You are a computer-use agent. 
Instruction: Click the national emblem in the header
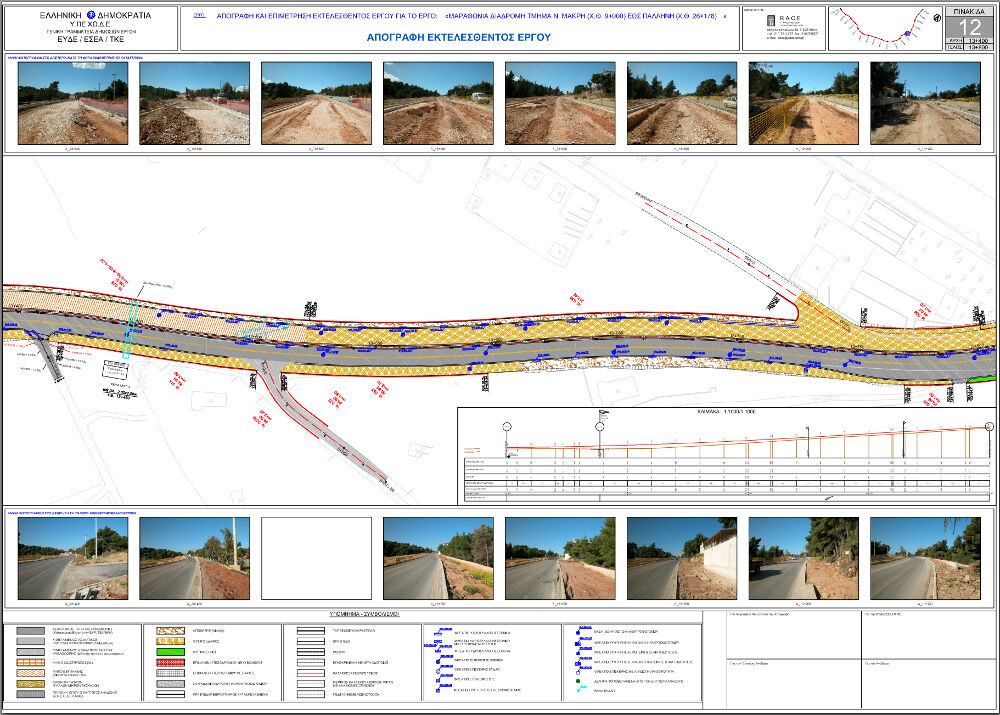pos(91,15)
